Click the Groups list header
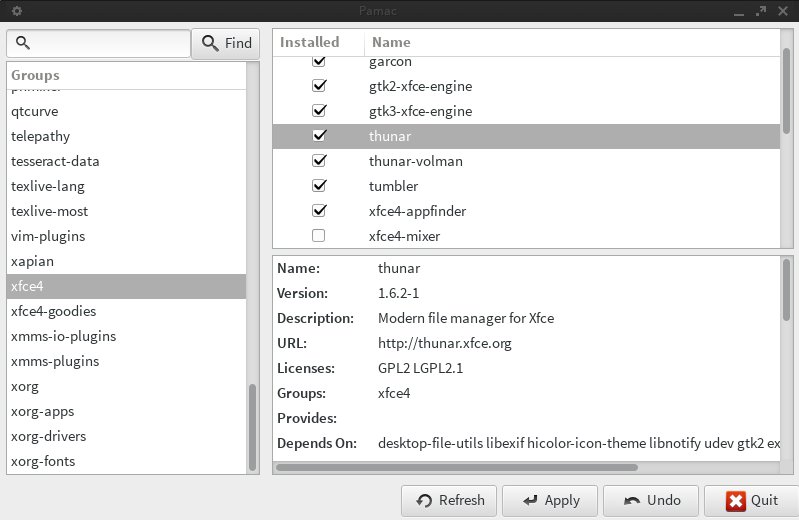This screenshot has height=520, width=799. click(126, 75)
